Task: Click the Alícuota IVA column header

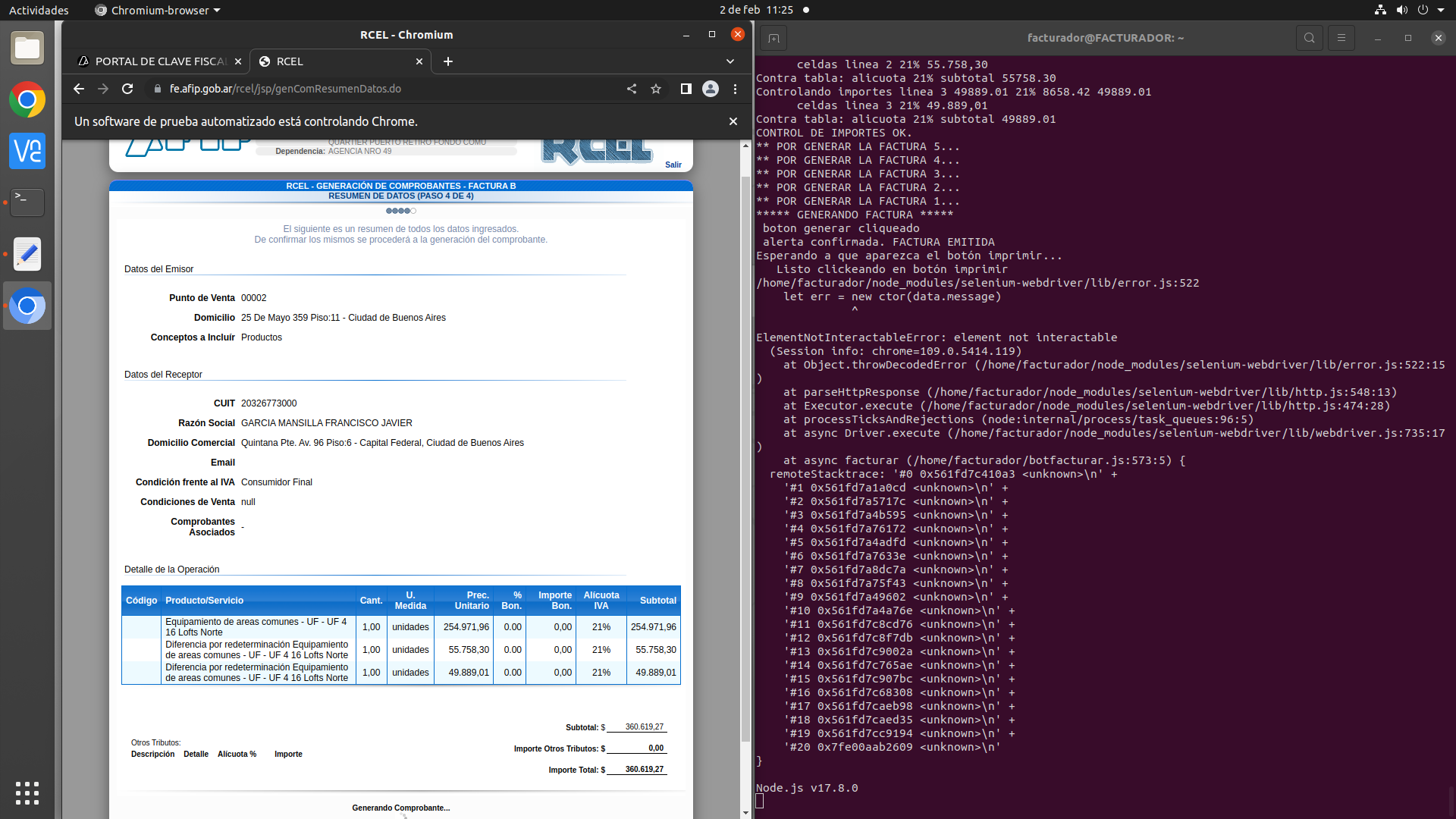Action: [x=601, y=601]
